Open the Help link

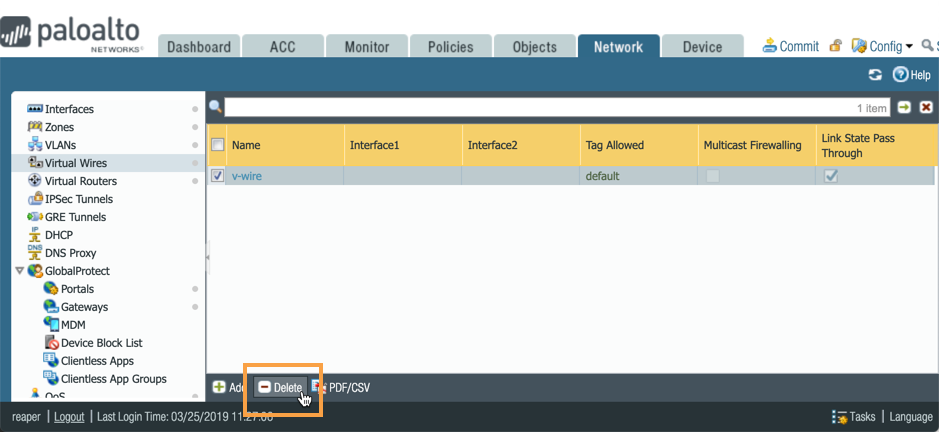(x=912, y=75)
